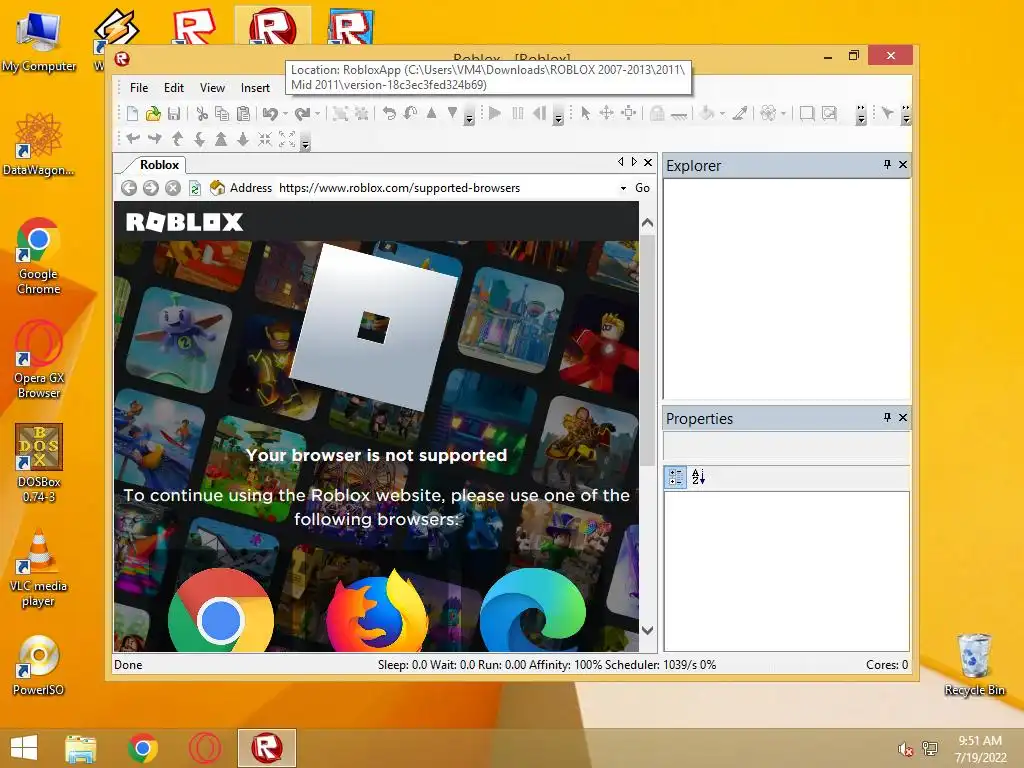The width and height of the screenshot is (1024, 768).
Task: Click the Material flower-shaped icon
Action: 768,113
